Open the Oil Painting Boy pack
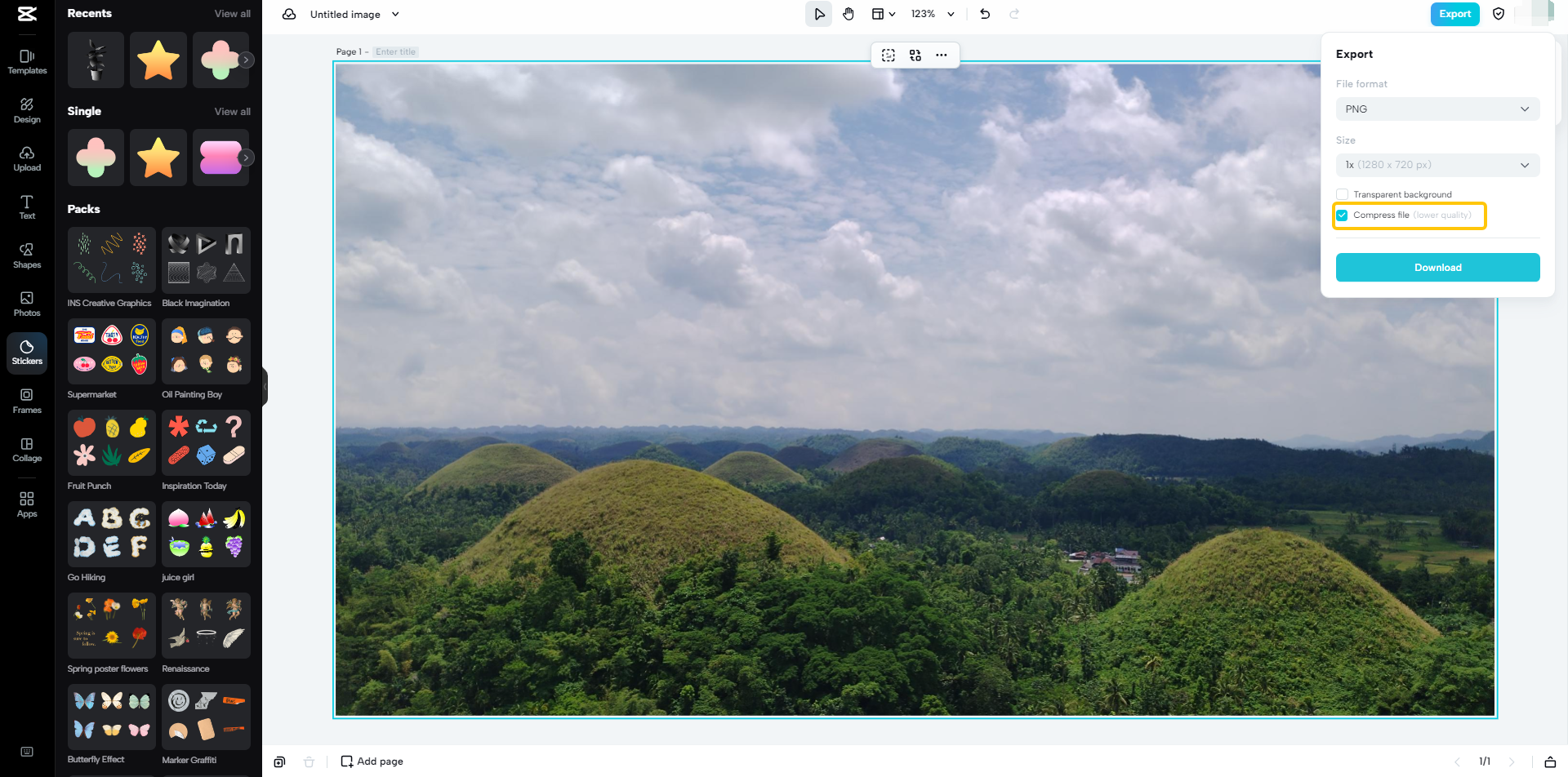 pyautogui.click(x=206, y=352)
